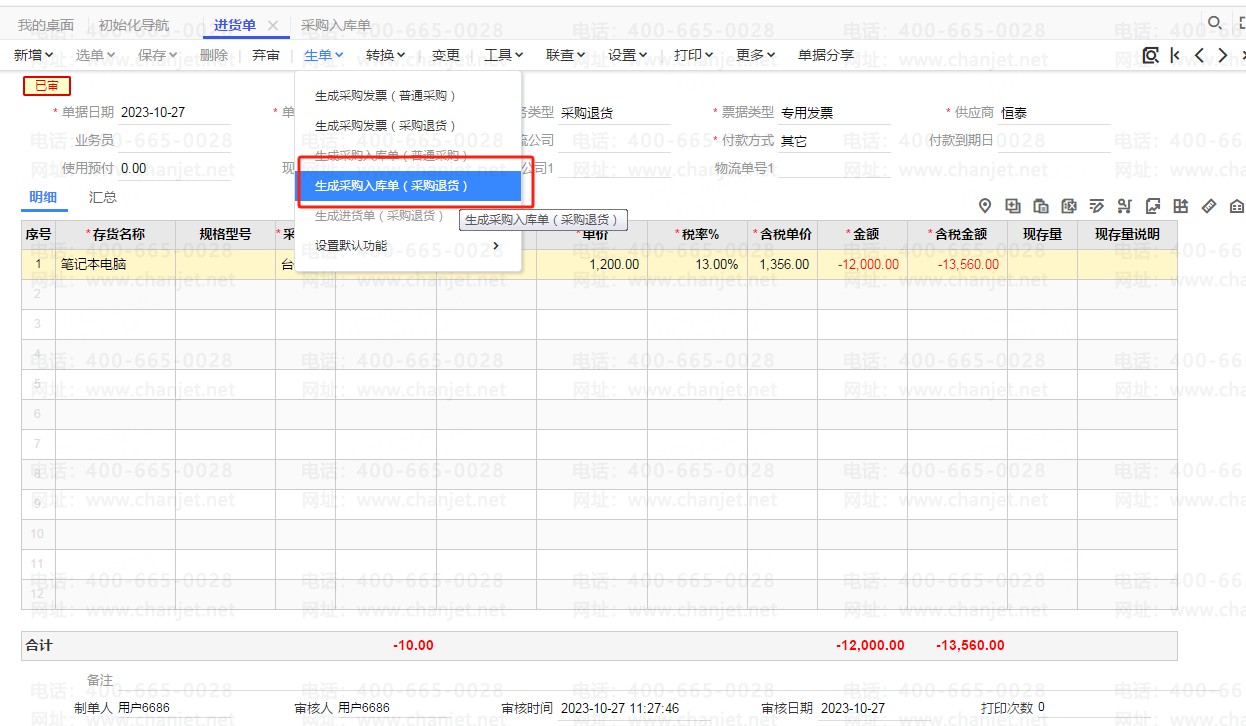Click the warehouse house icon above table
This screenshot has height=726, width=1246.
point(1237,206)
